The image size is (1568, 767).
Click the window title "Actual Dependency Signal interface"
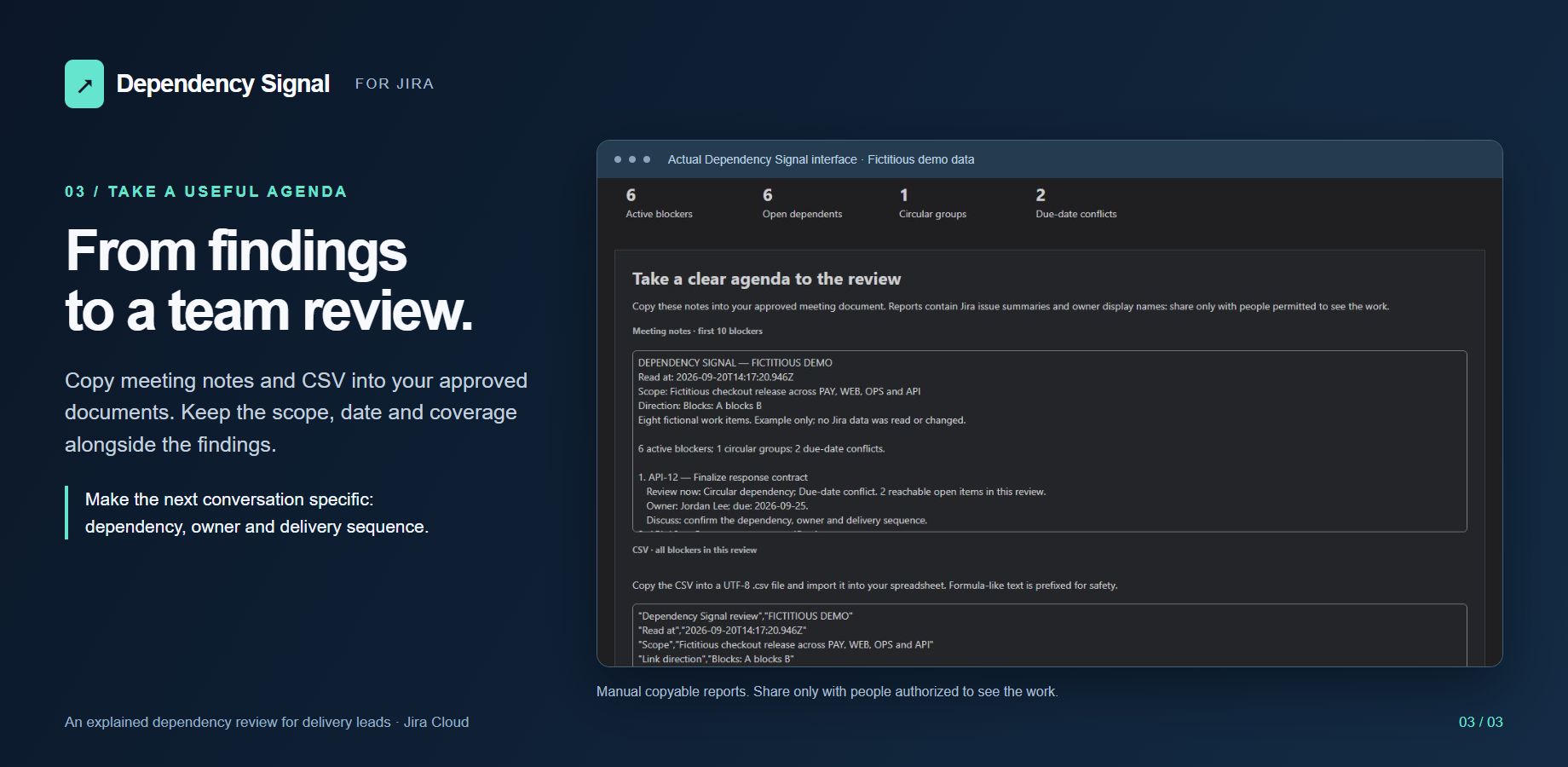(821, 159)
